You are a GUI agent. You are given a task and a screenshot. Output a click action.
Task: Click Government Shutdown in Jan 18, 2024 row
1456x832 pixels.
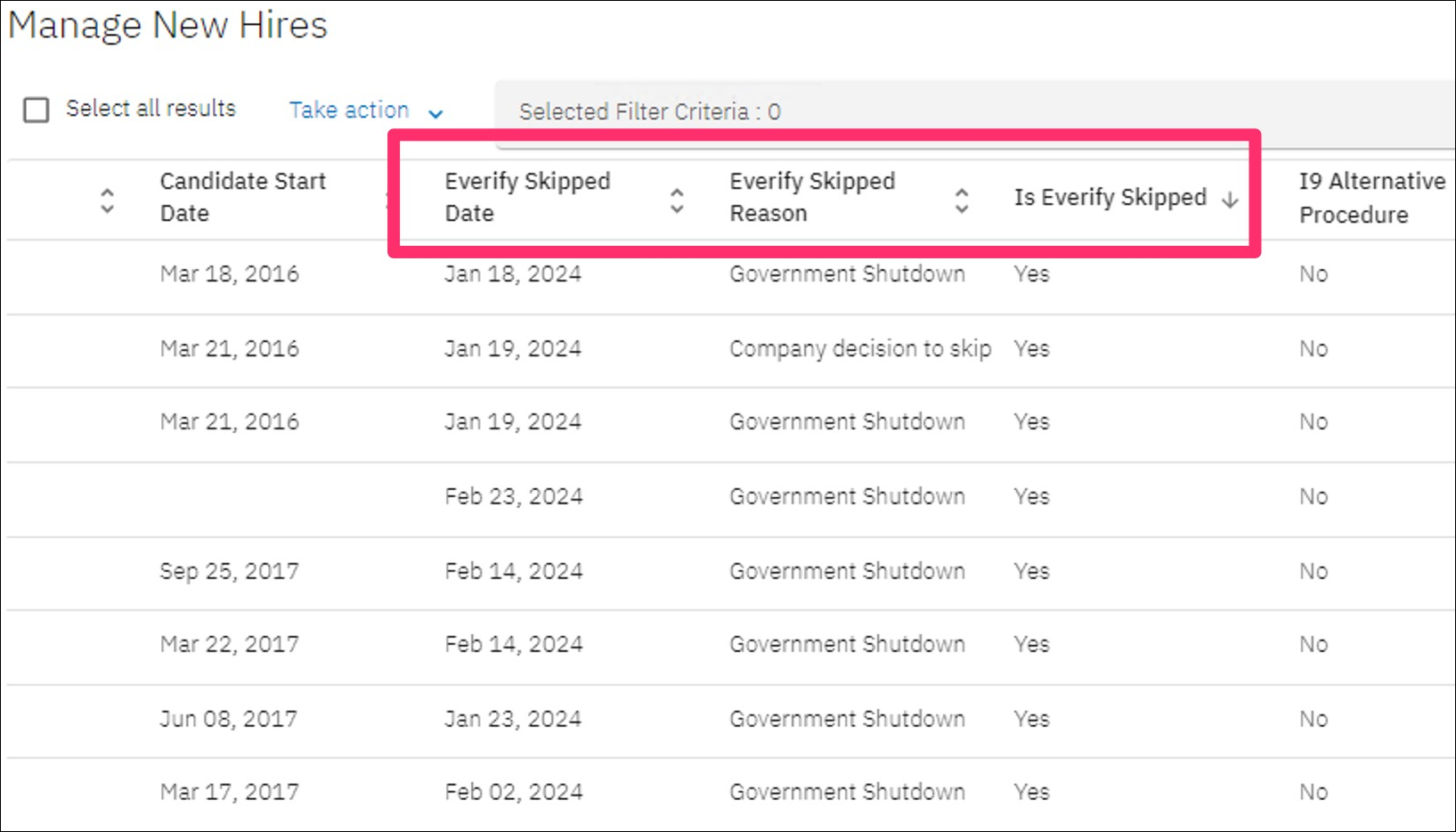847,273
